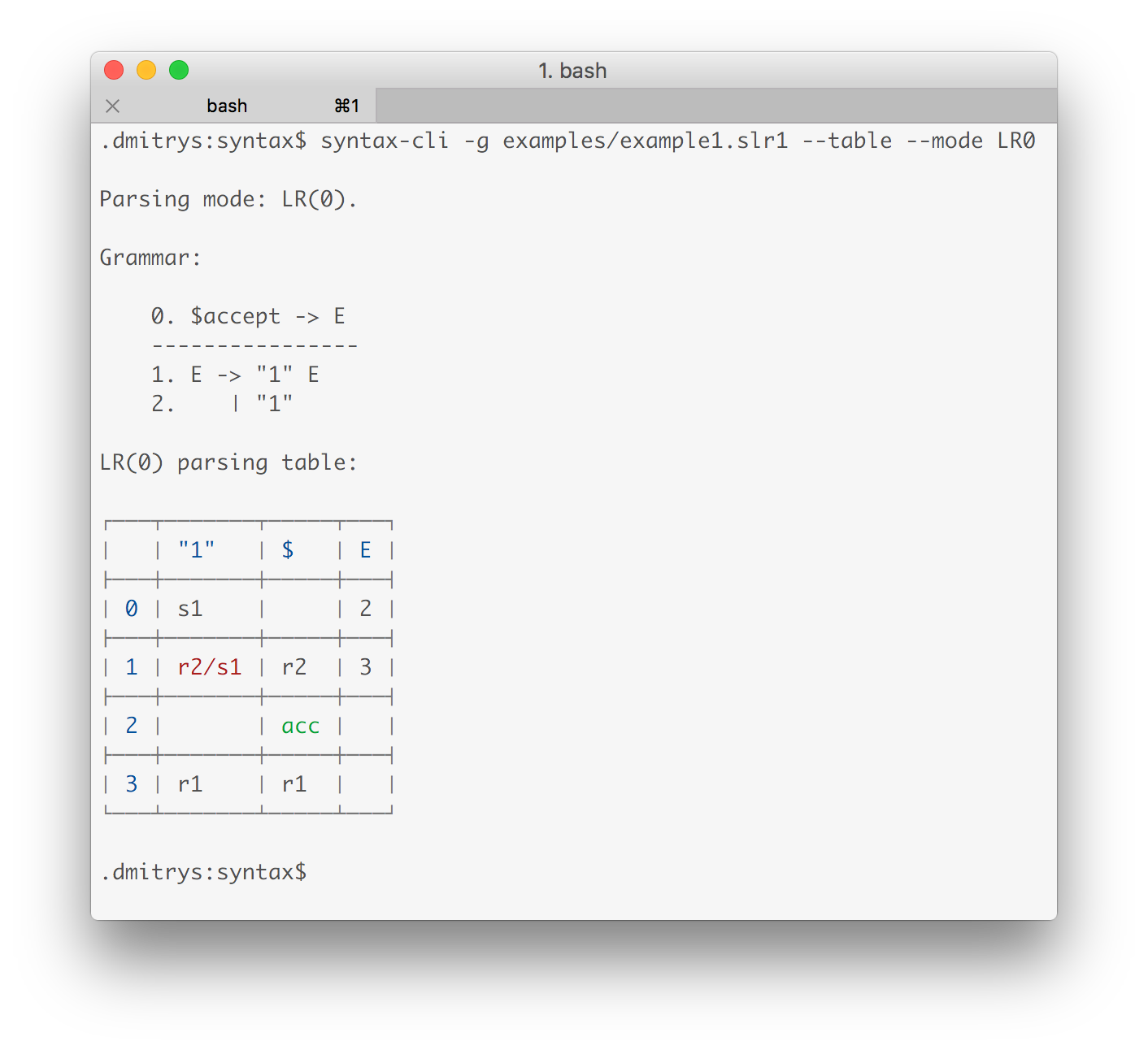Click the 'Parsing mode: LR(0).' line
The image size is (1148, 1050).
coord(228,199)
